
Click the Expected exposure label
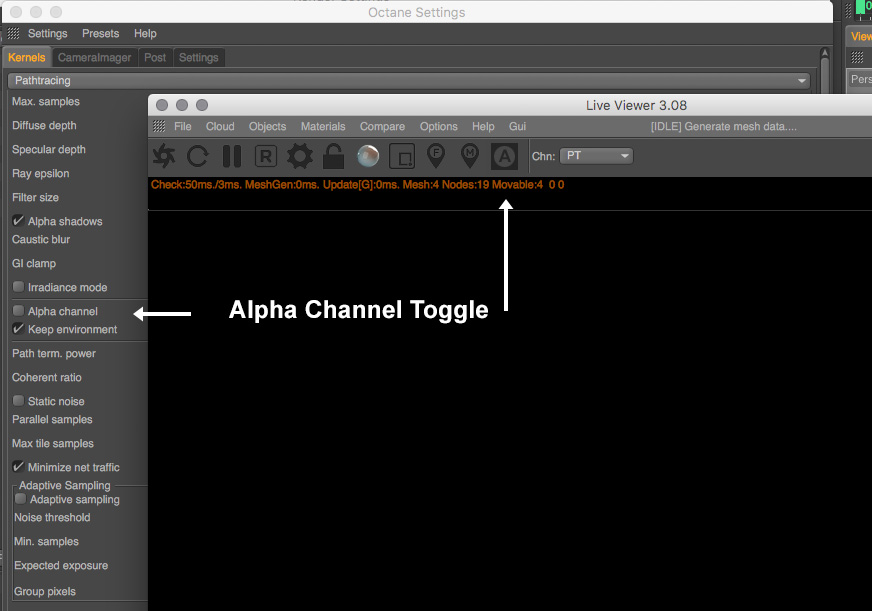coord(61,565)
